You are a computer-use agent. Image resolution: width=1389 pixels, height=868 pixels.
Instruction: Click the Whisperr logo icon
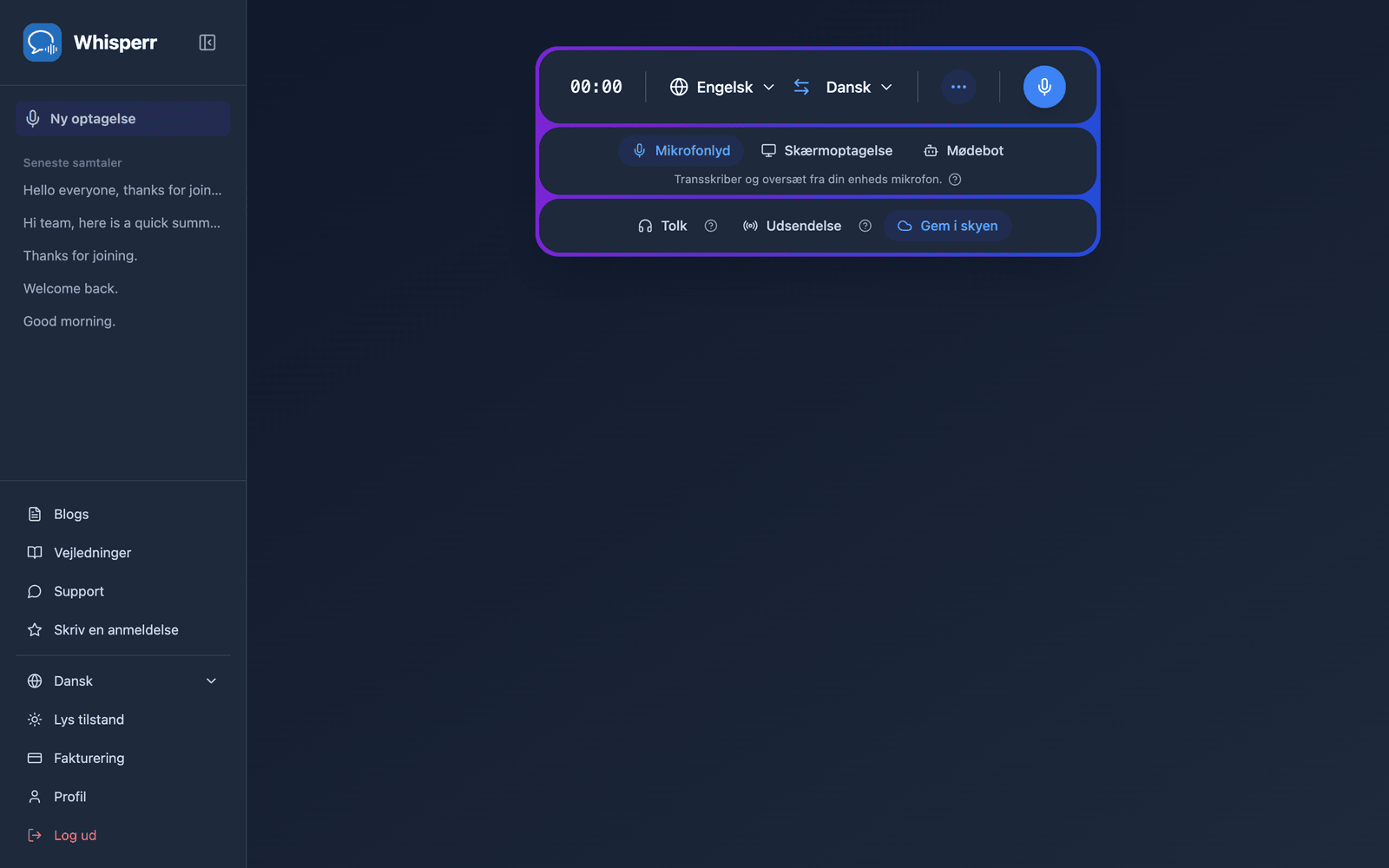43,43
